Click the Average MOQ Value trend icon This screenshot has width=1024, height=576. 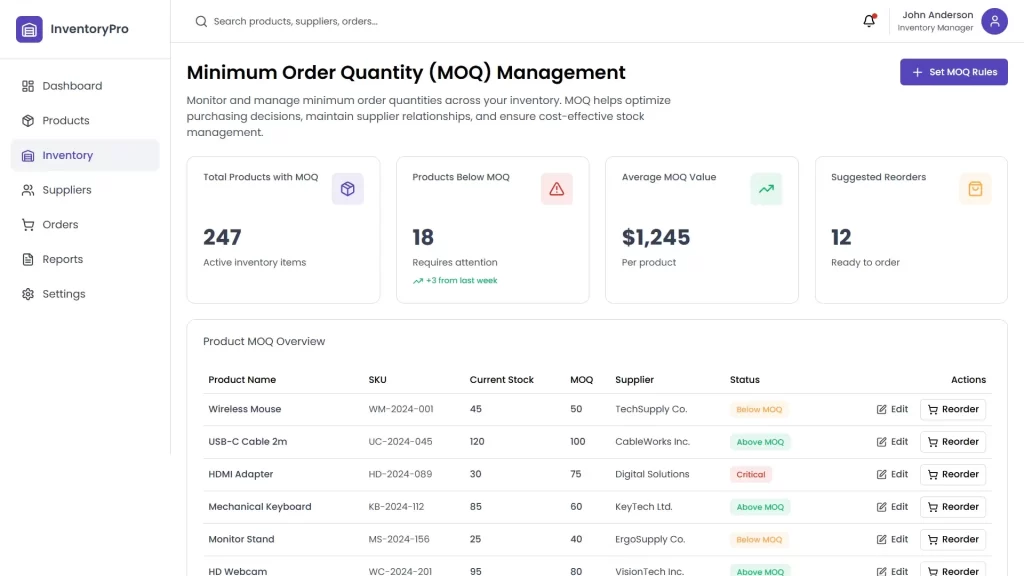(x=766, y=189)
